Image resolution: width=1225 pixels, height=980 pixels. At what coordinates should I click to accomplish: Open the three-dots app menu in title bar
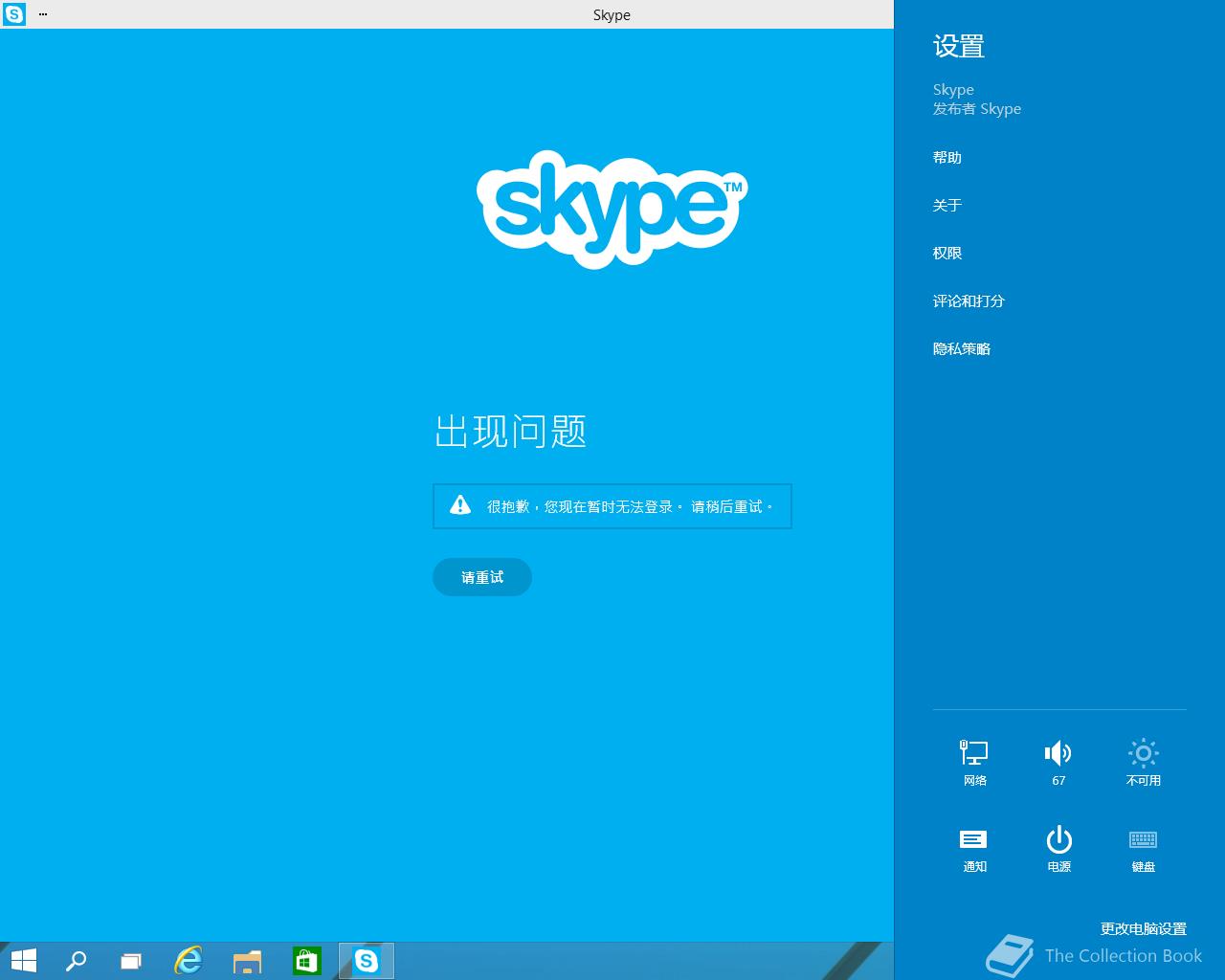pos(43,14)
